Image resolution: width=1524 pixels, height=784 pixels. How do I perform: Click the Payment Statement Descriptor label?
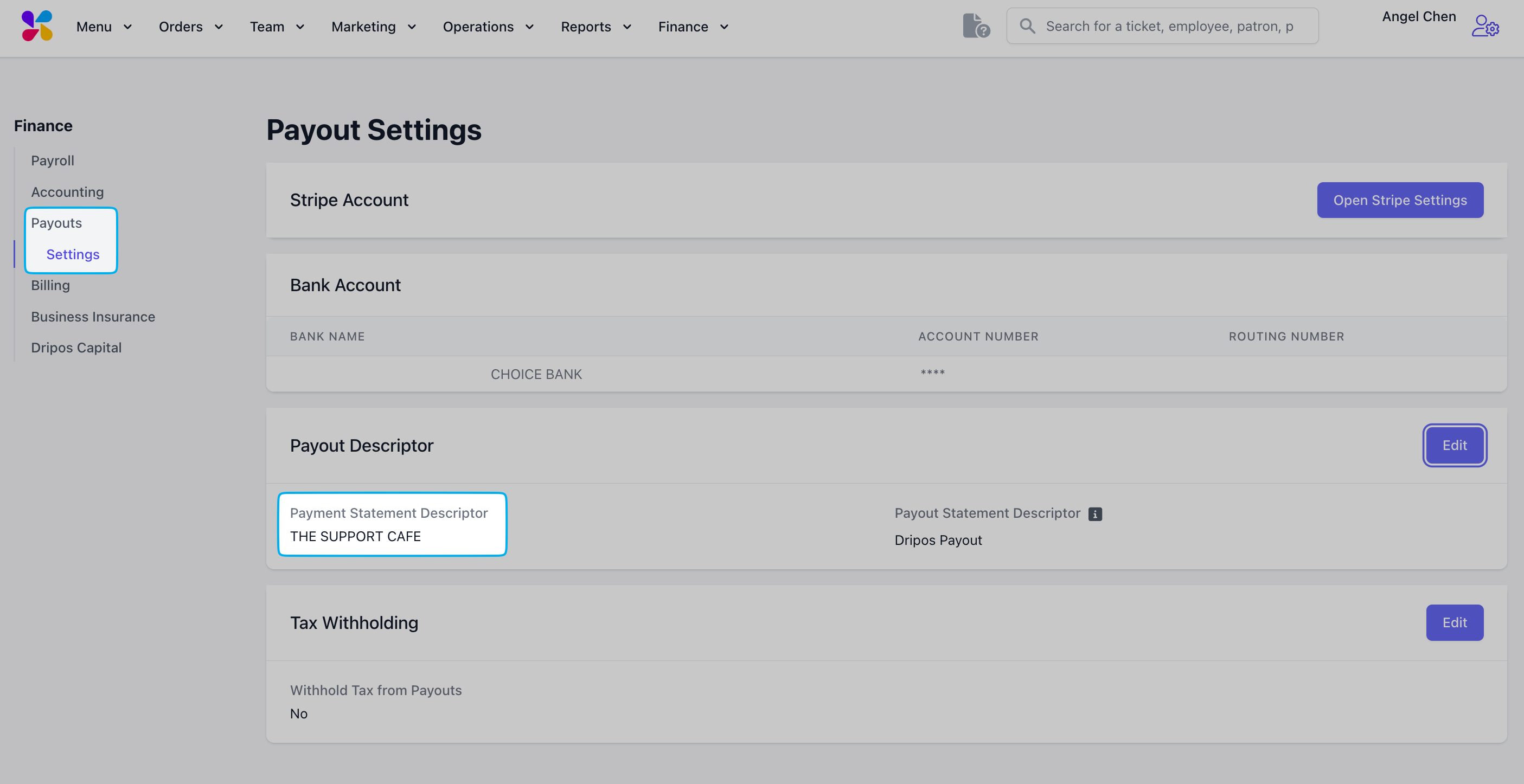389,512
